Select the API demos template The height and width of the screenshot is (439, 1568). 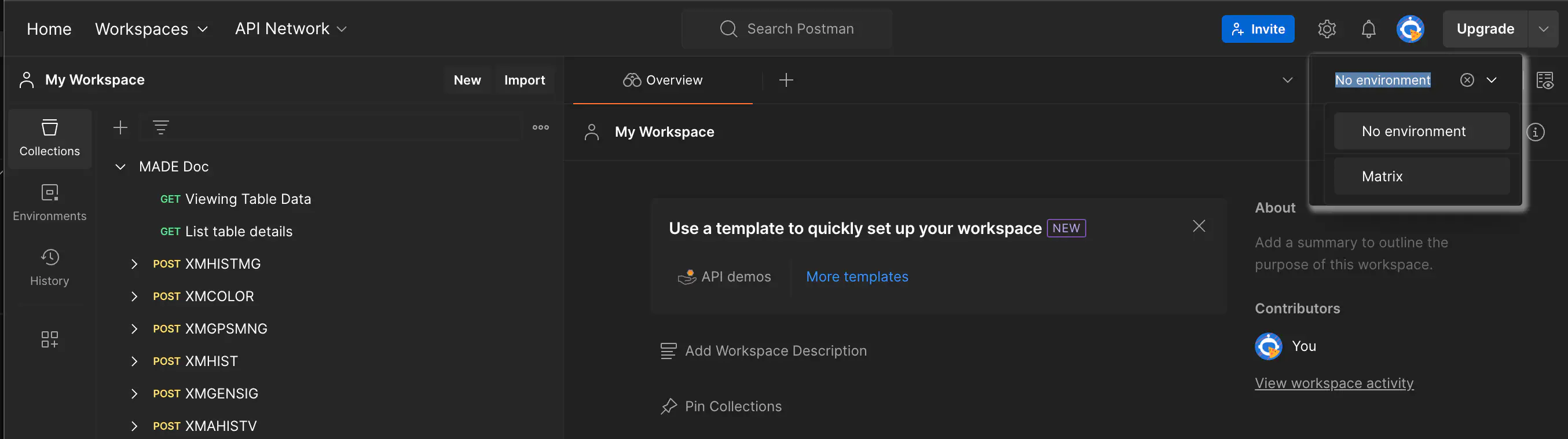(x=724, y=276)
